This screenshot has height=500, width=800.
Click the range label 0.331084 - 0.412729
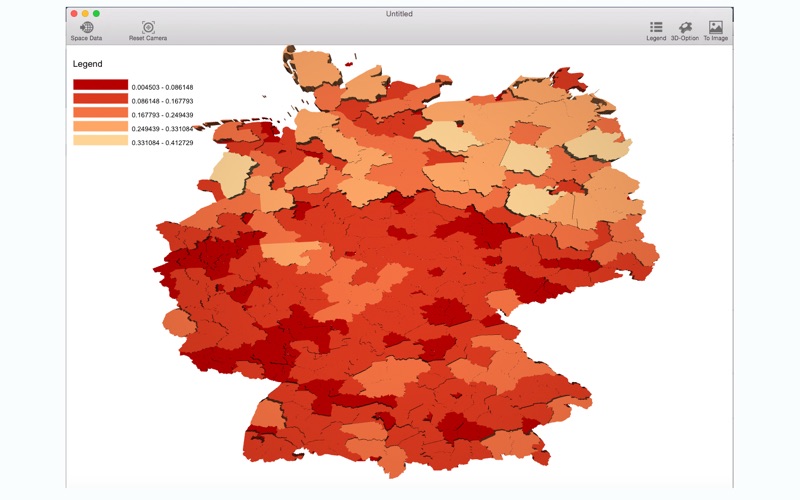tap(162, 143)
